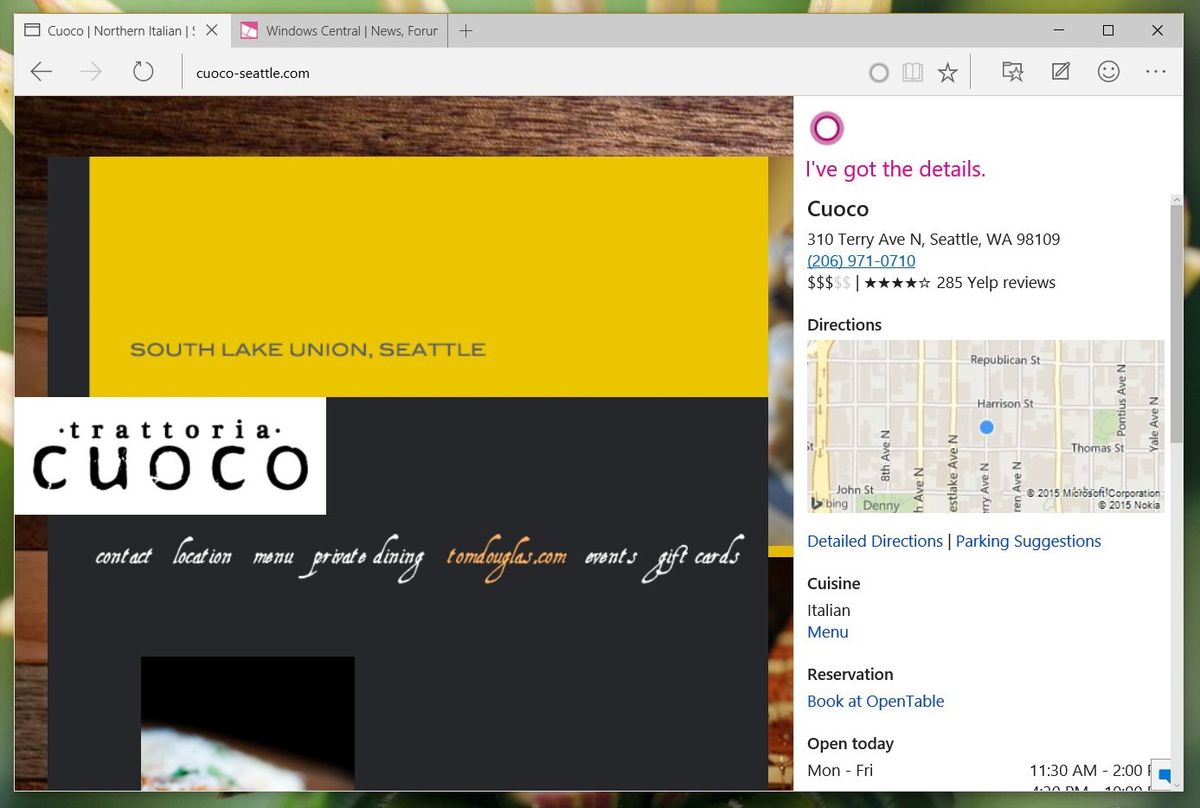Open a new browser tab

(x=465, y=30)
